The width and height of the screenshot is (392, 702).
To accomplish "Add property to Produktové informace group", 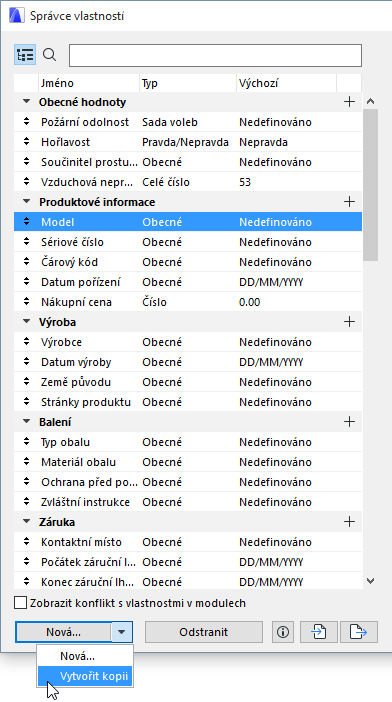I will coord(349,202).
